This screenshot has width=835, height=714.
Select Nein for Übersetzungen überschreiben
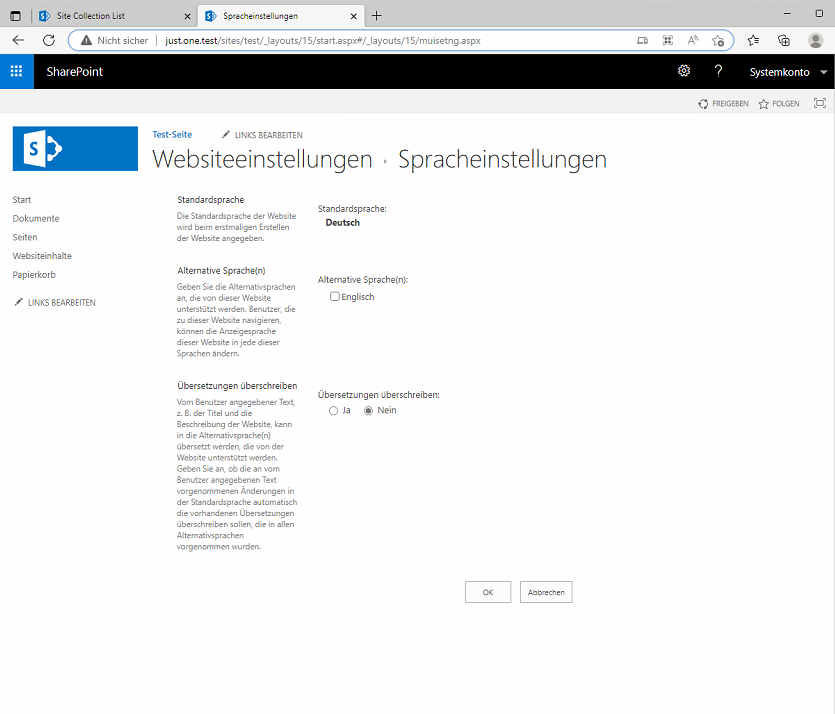(368, 410)
